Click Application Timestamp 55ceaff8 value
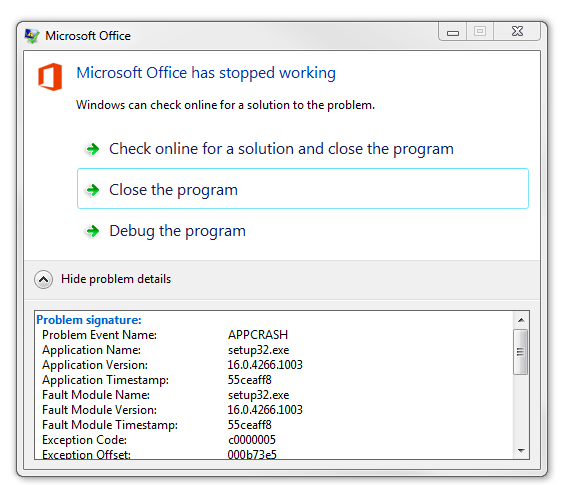571x485 pixels. point(249,380)
